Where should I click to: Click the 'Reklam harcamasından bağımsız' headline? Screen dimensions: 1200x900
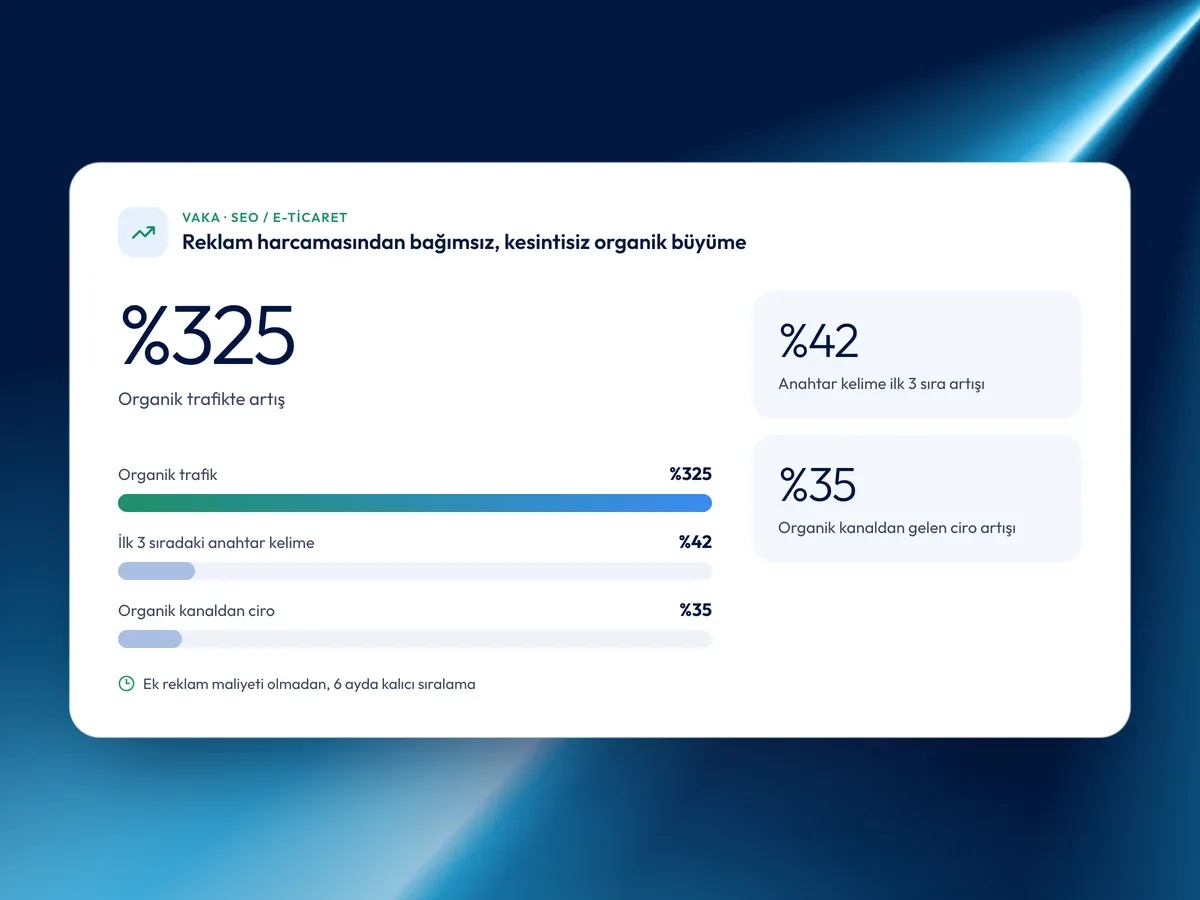464,242
